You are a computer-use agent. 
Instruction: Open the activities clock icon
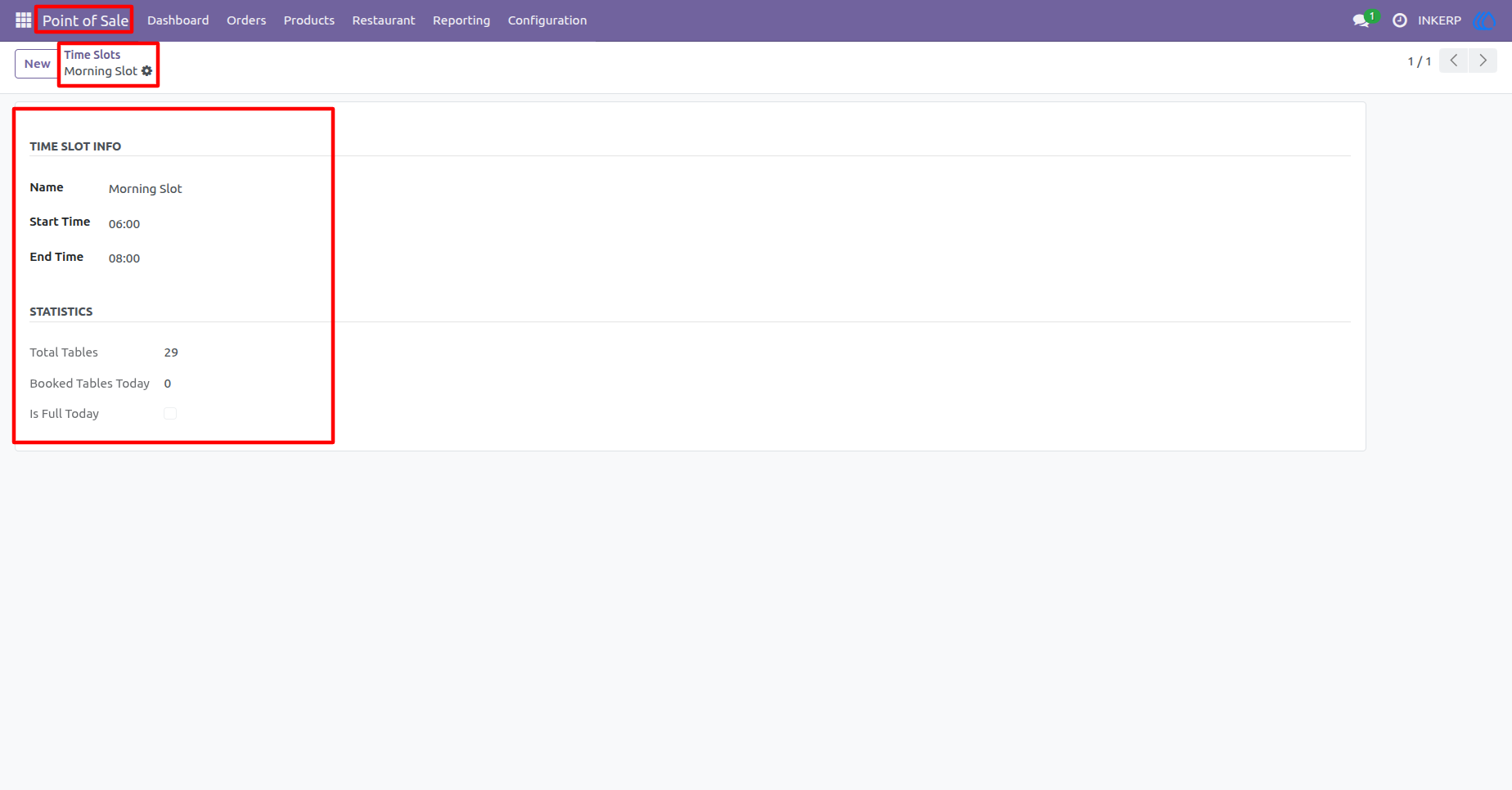[x=1400, y=20]
